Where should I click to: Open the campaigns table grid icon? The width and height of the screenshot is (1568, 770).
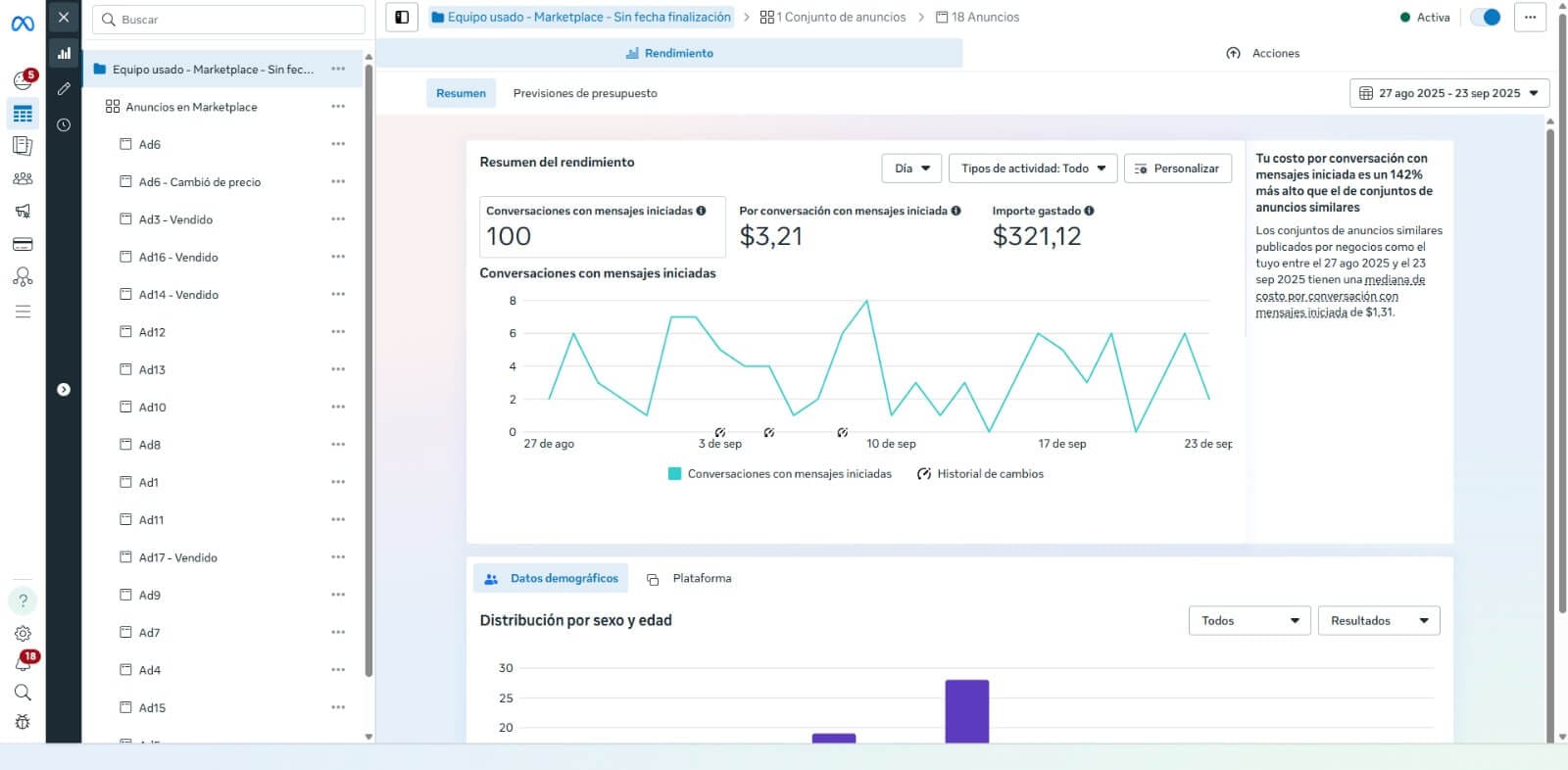[x=23, y=114]
